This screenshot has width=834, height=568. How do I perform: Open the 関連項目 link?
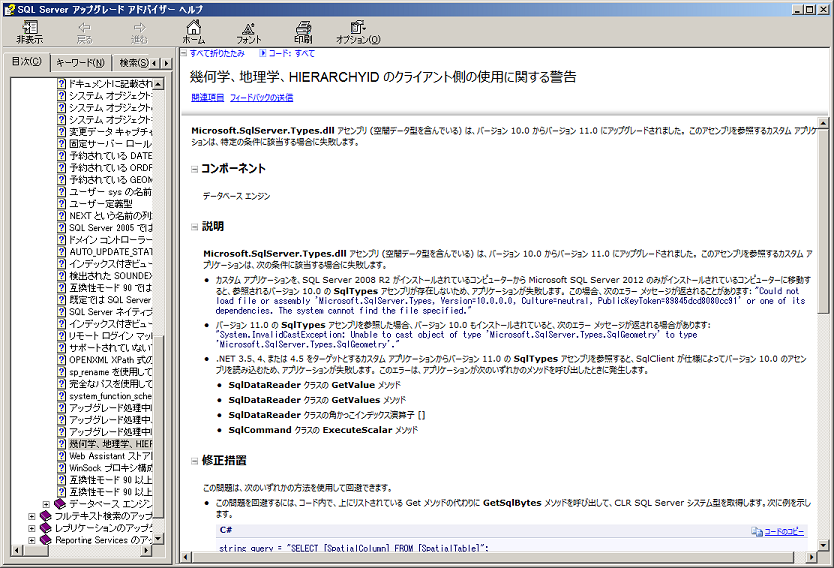(208, 97)
